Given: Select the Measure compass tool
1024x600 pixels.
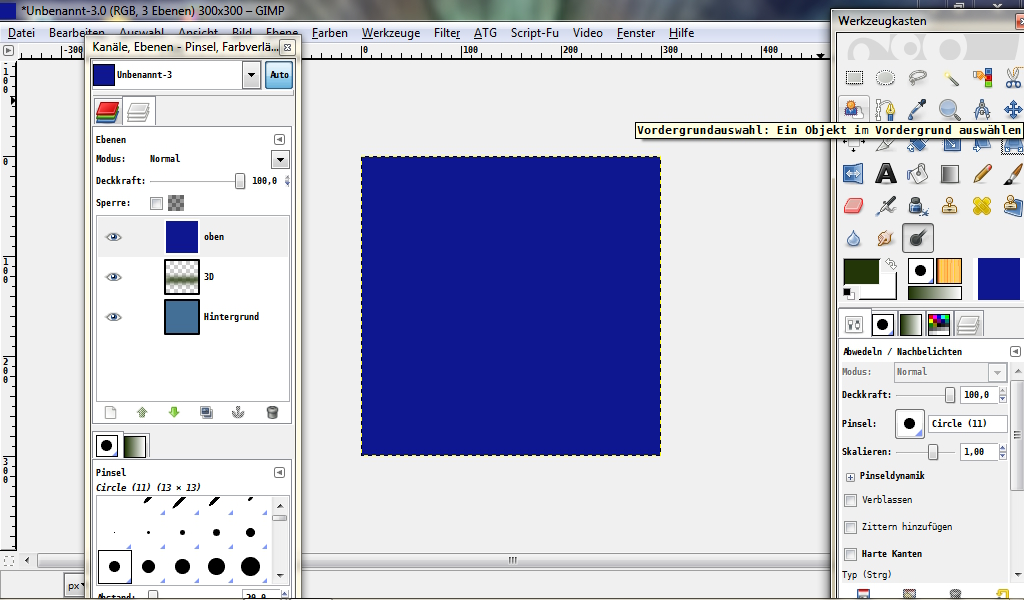Looking at the screenshot, I should 982,110.
